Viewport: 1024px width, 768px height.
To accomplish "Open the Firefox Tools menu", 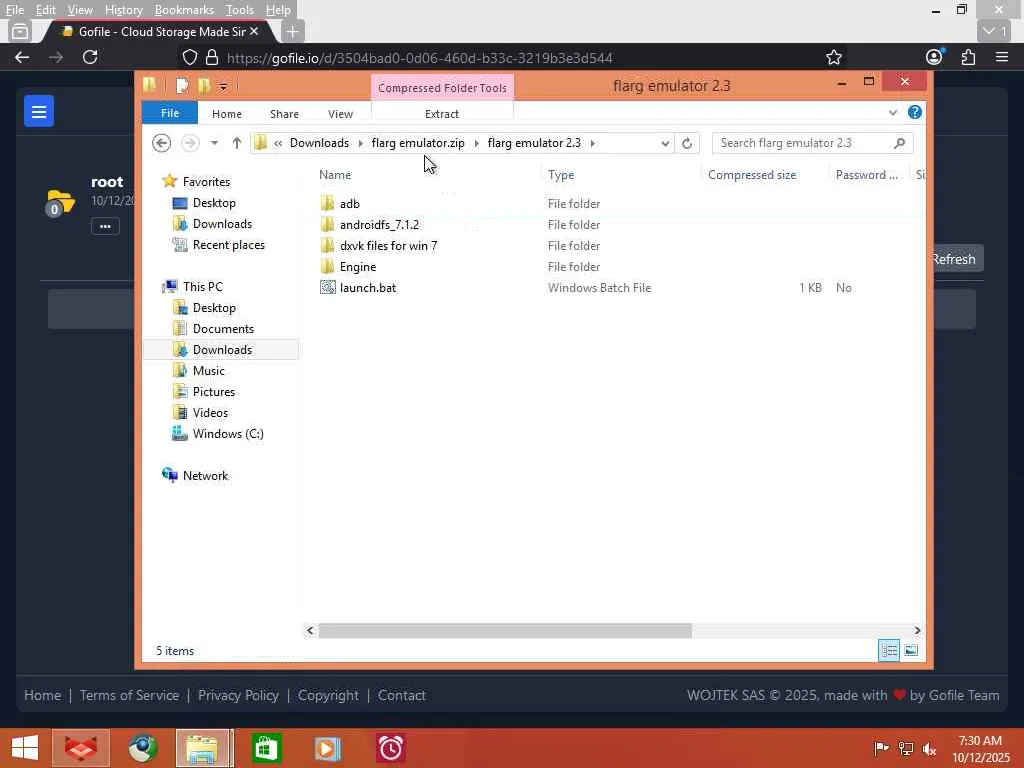I will click(x=240, y=10).
